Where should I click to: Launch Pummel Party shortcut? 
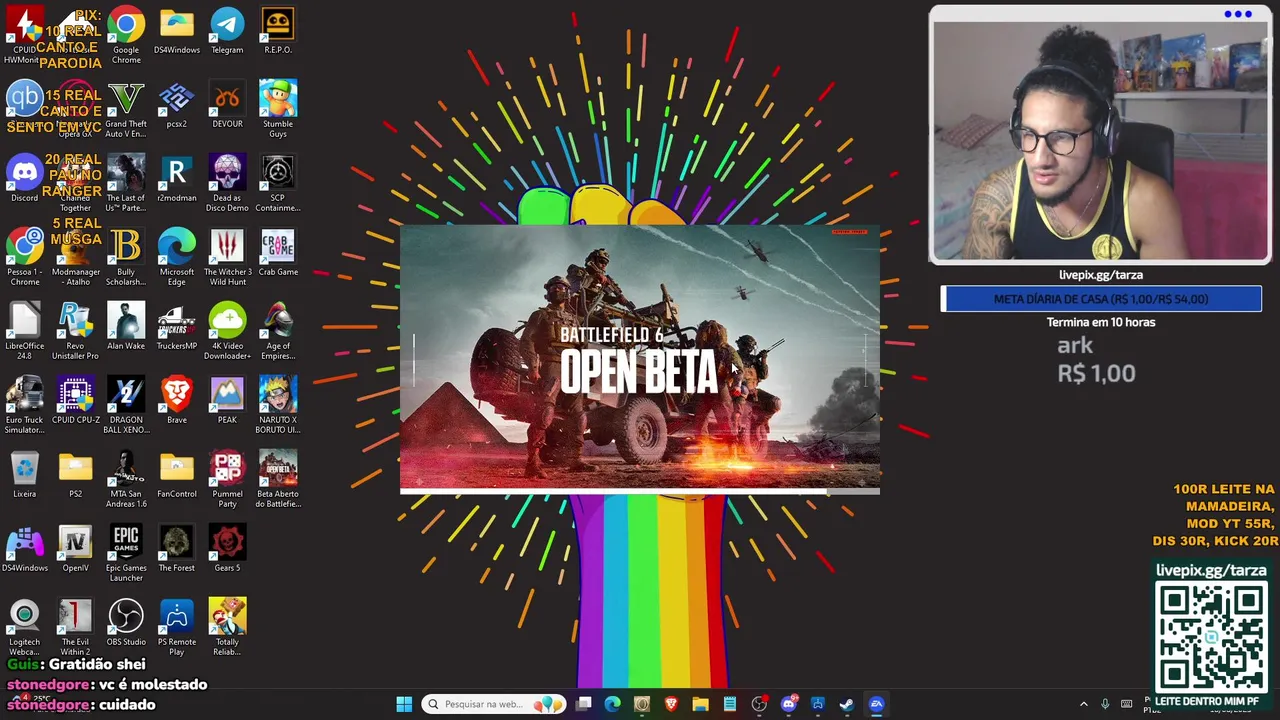click(227, 479)
